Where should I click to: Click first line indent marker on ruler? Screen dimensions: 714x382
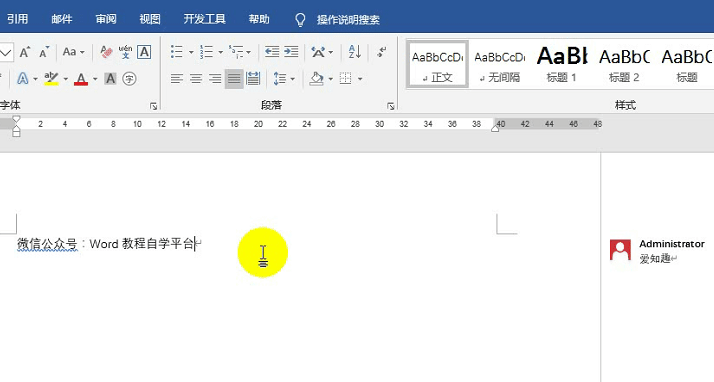point(16,119)
